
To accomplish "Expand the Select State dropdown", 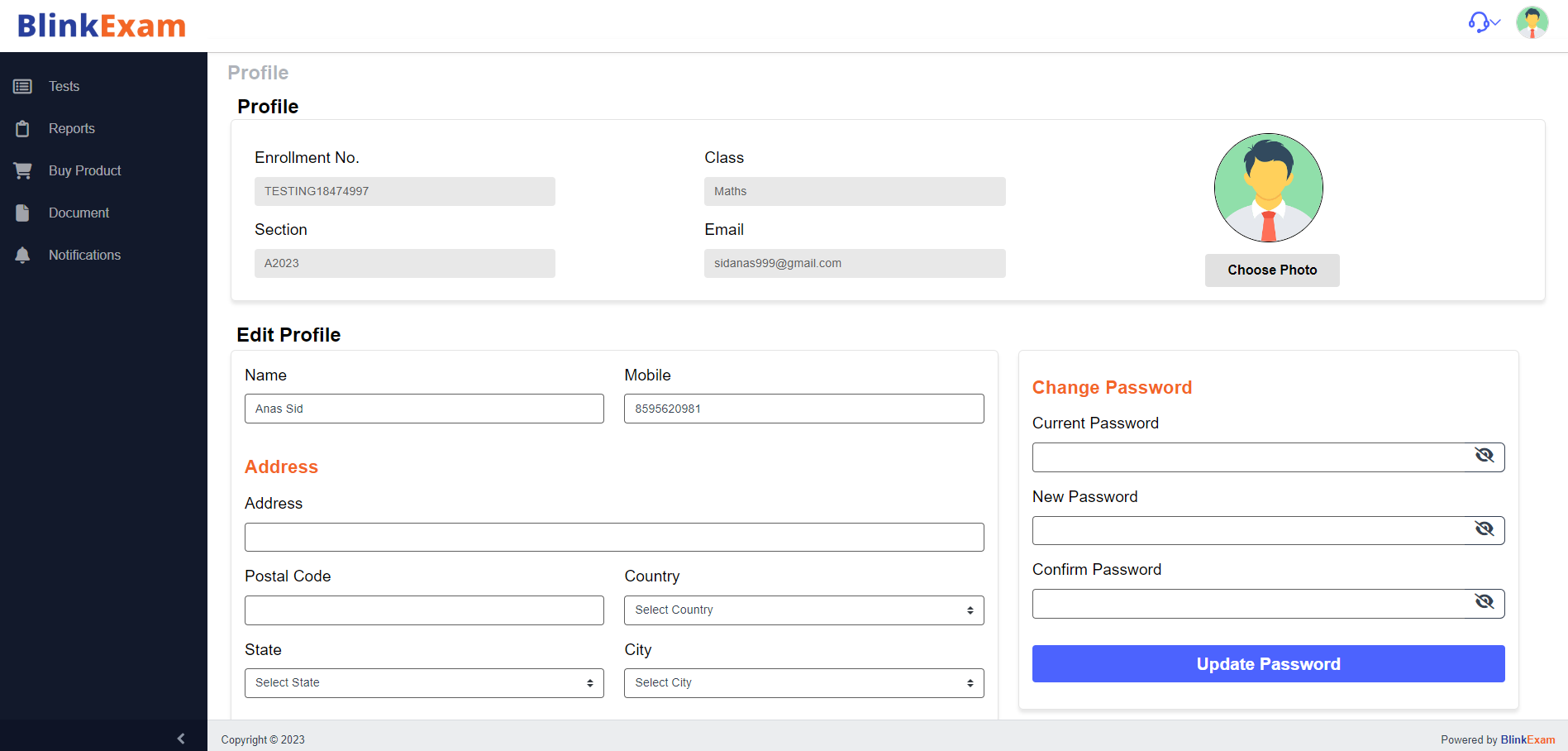I will pyautogui.click(x=424, y=683).
